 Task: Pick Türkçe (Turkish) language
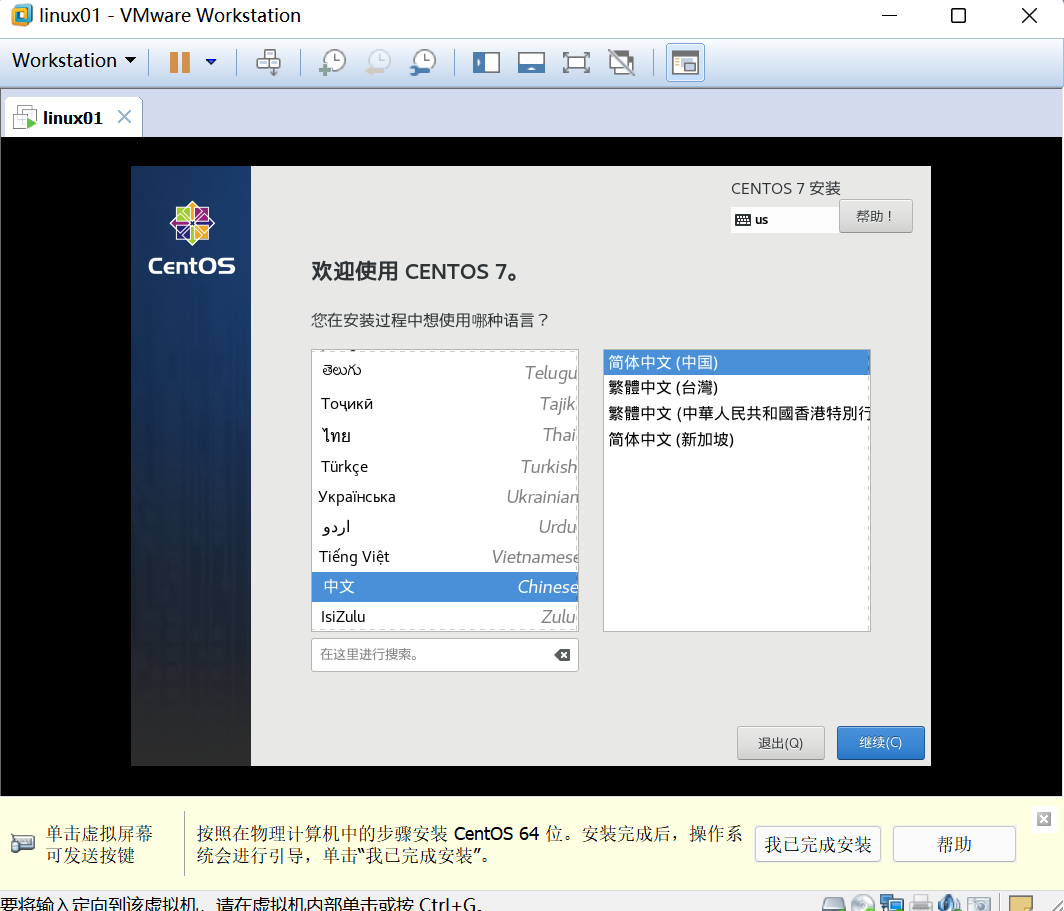point(445,467)
